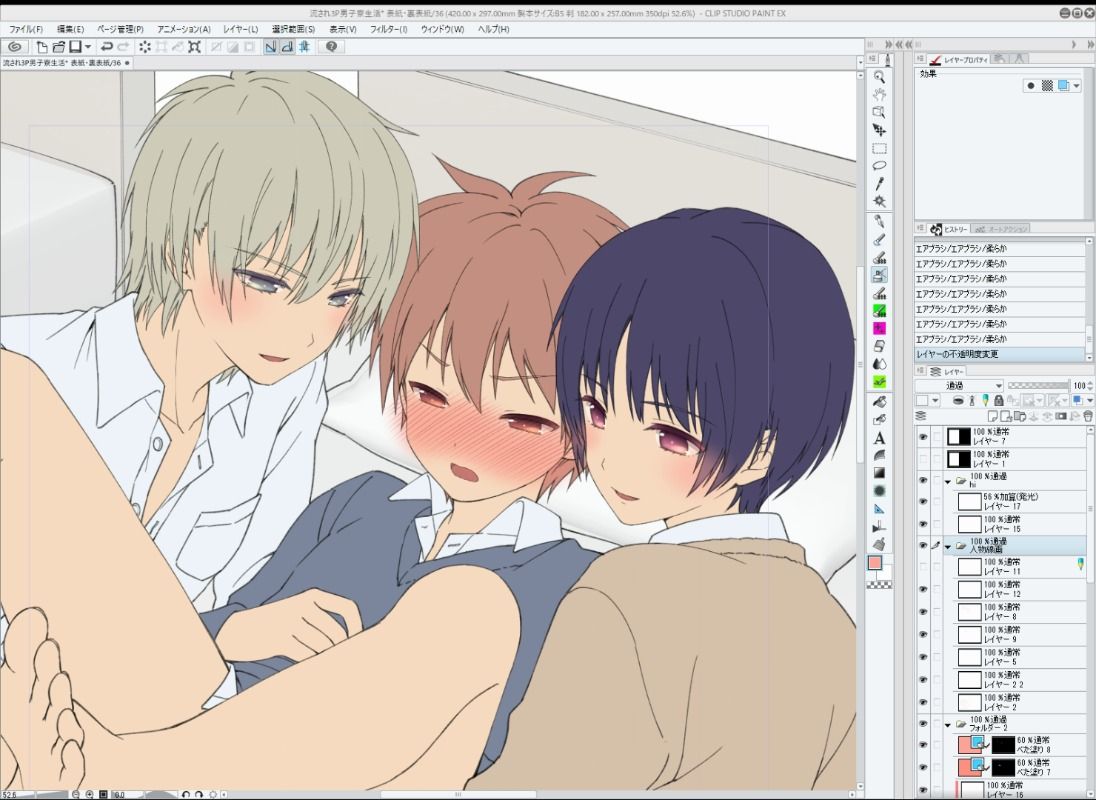Clear selection with the dotted circle icon
The width and height of the screenshot is (1096, 800).
(x=145, y=47)
